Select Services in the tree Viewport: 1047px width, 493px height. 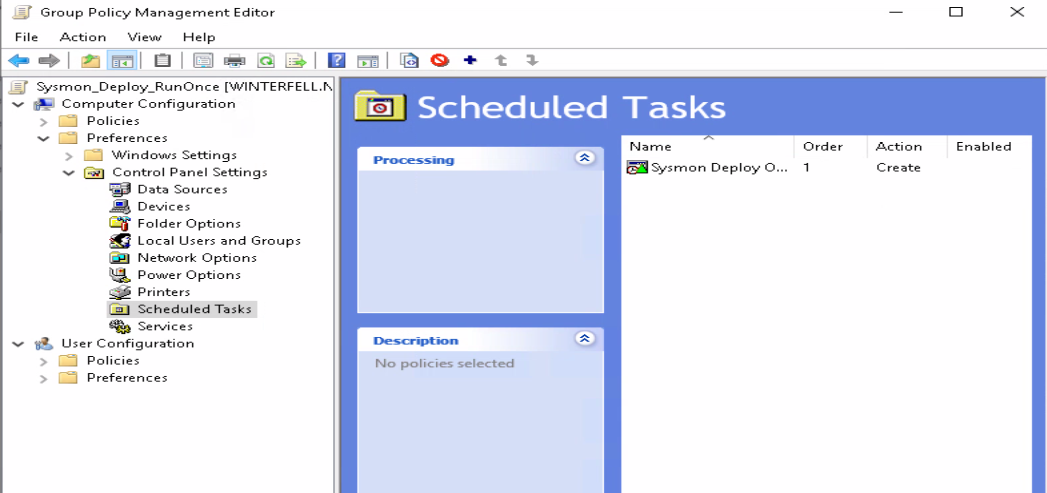pyautogui.click(x=165, y=327)
